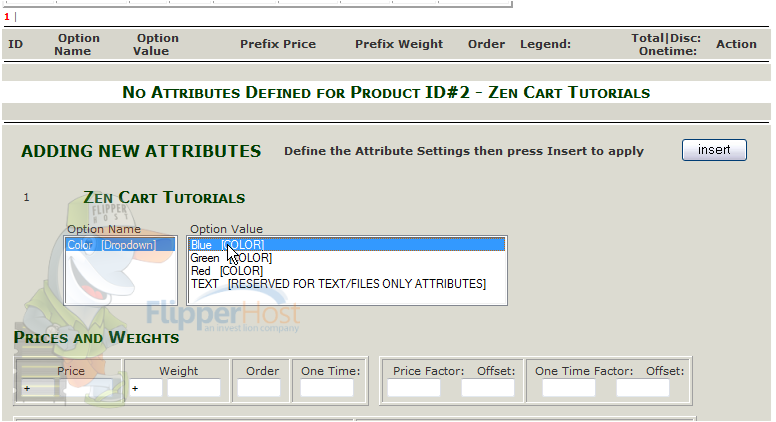Click the Action column header
776x422 pixels.
click(x=736, y=44)
